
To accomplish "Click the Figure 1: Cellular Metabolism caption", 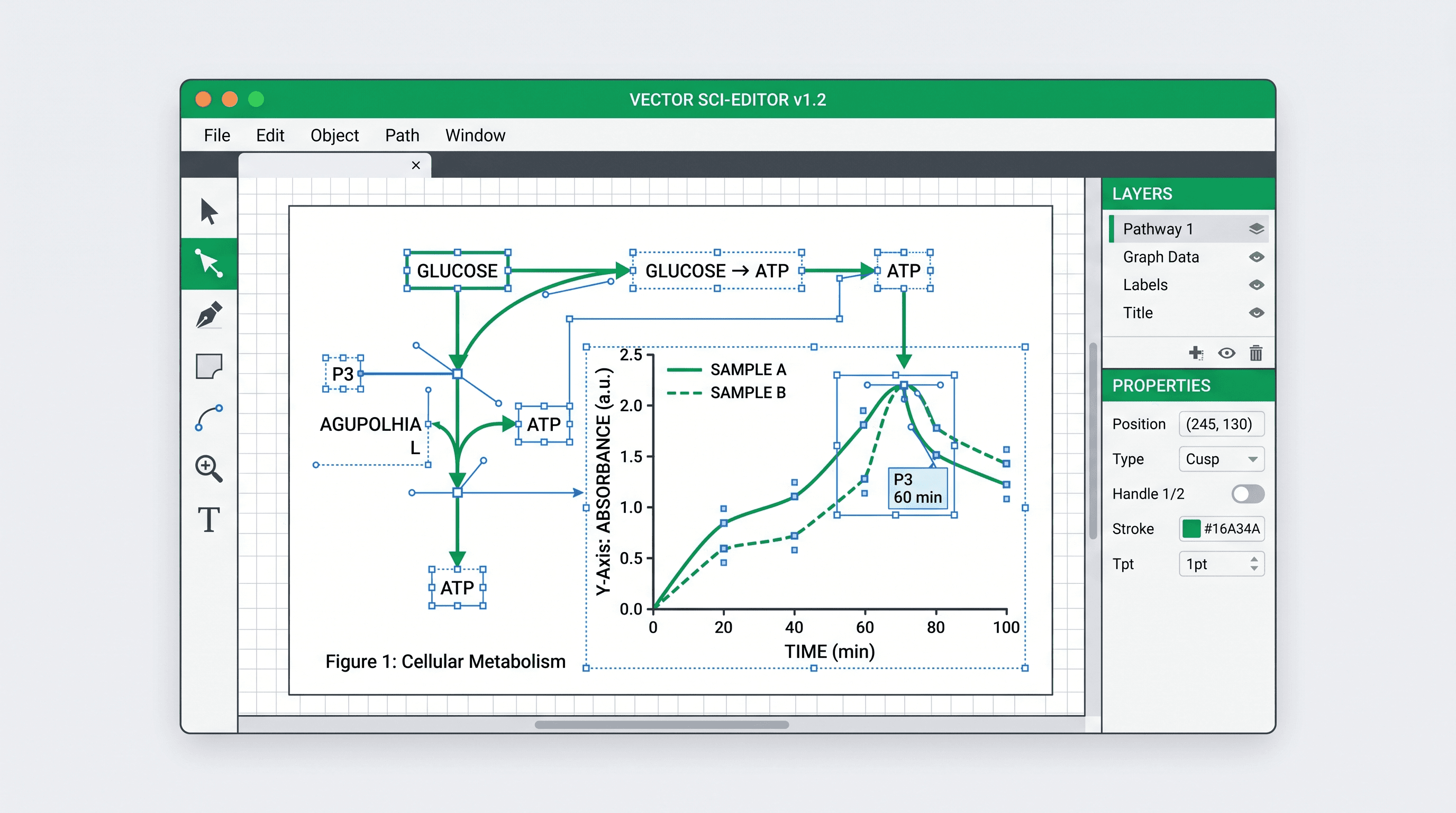I will [x=445, y=662].
